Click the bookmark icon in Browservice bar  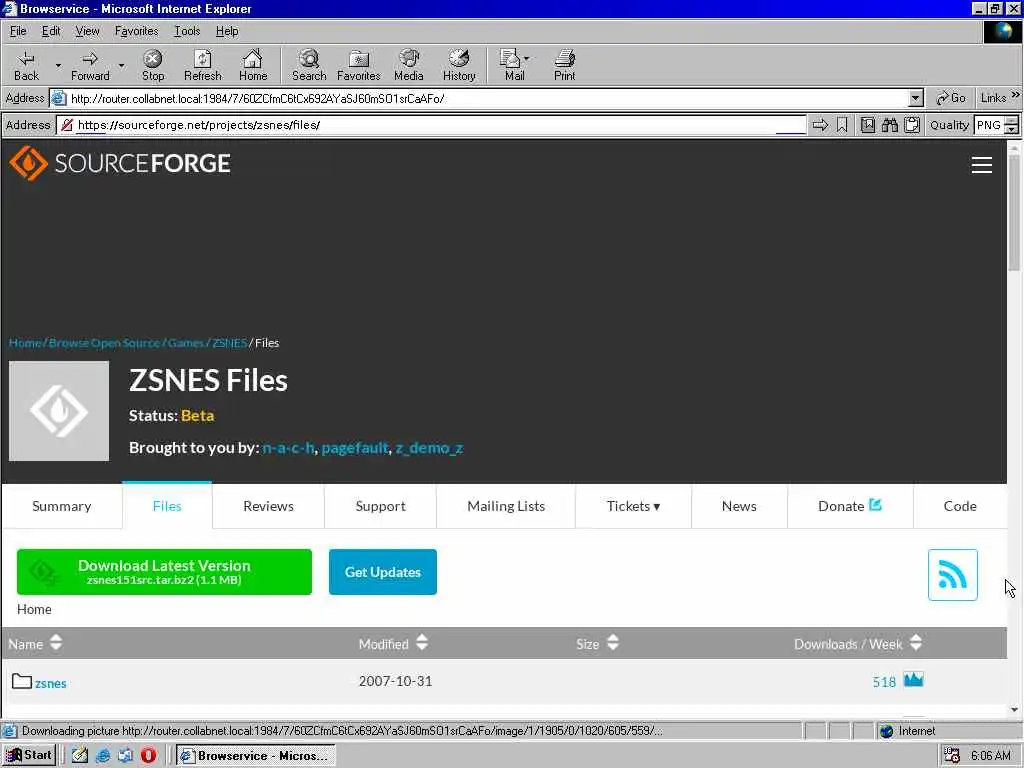(842, 125)
